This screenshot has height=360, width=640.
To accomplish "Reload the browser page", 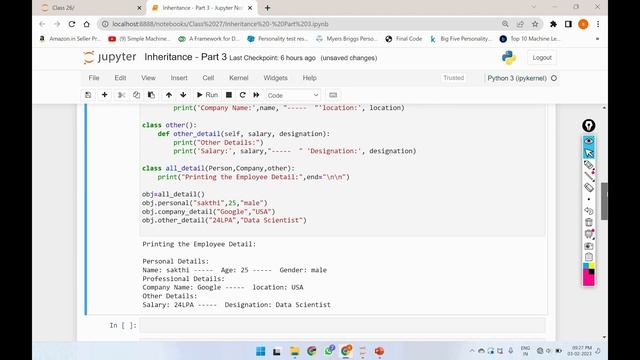I will [72, 24].
